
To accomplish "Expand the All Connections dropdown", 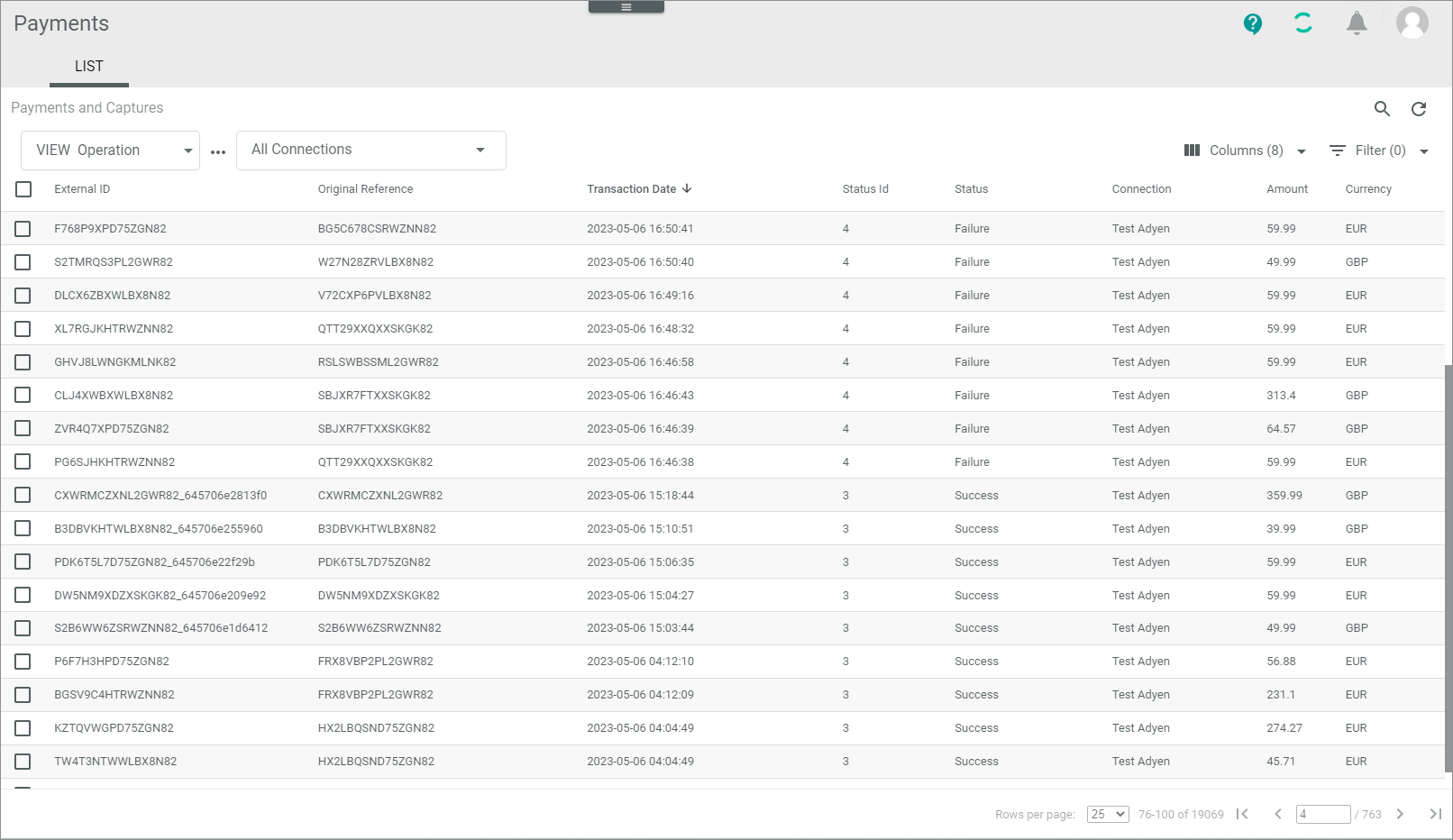I will [370, 150].
